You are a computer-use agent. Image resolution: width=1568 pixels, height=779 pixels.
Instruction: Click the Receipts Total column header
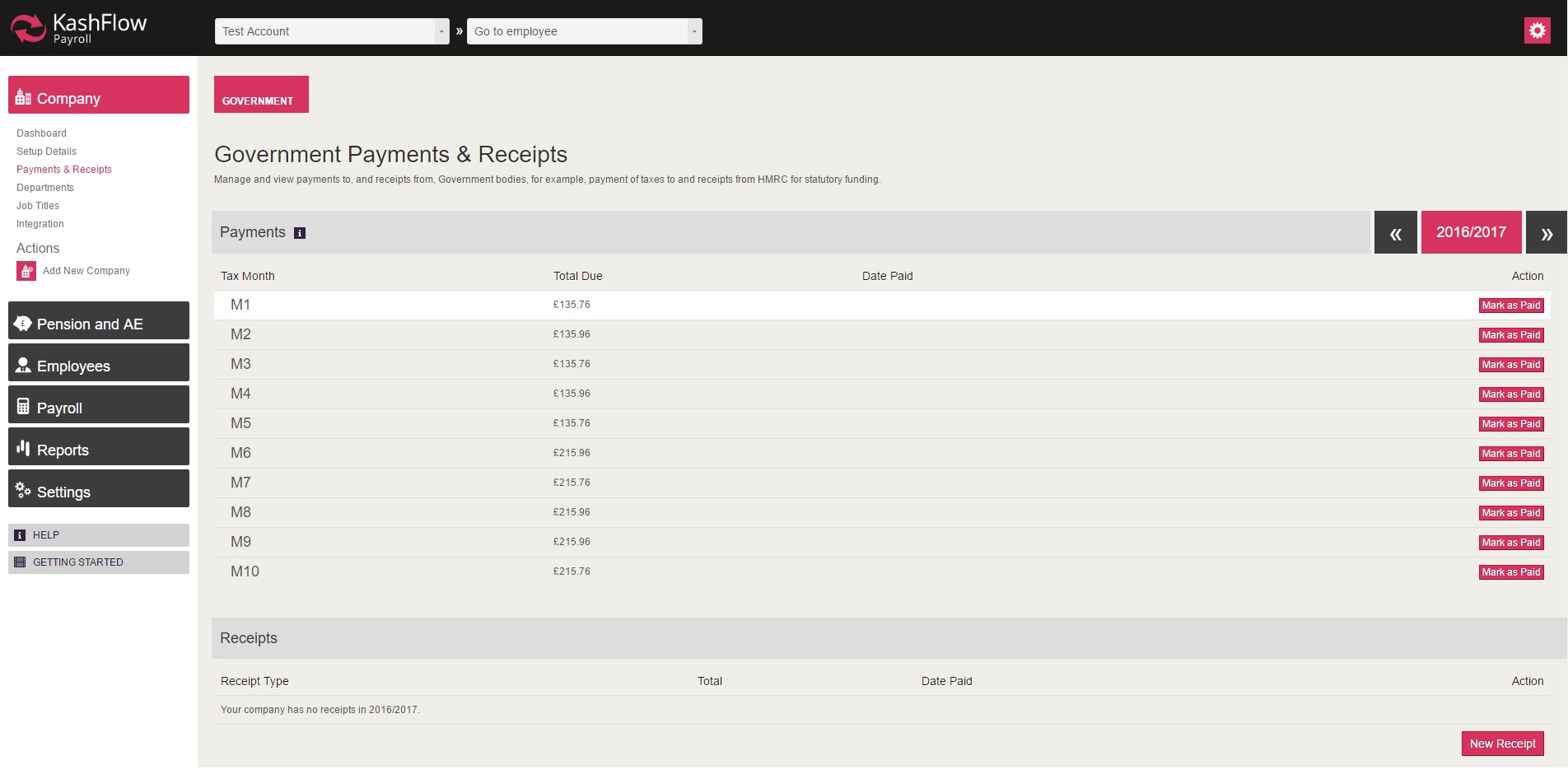click(x=710, y=681)
